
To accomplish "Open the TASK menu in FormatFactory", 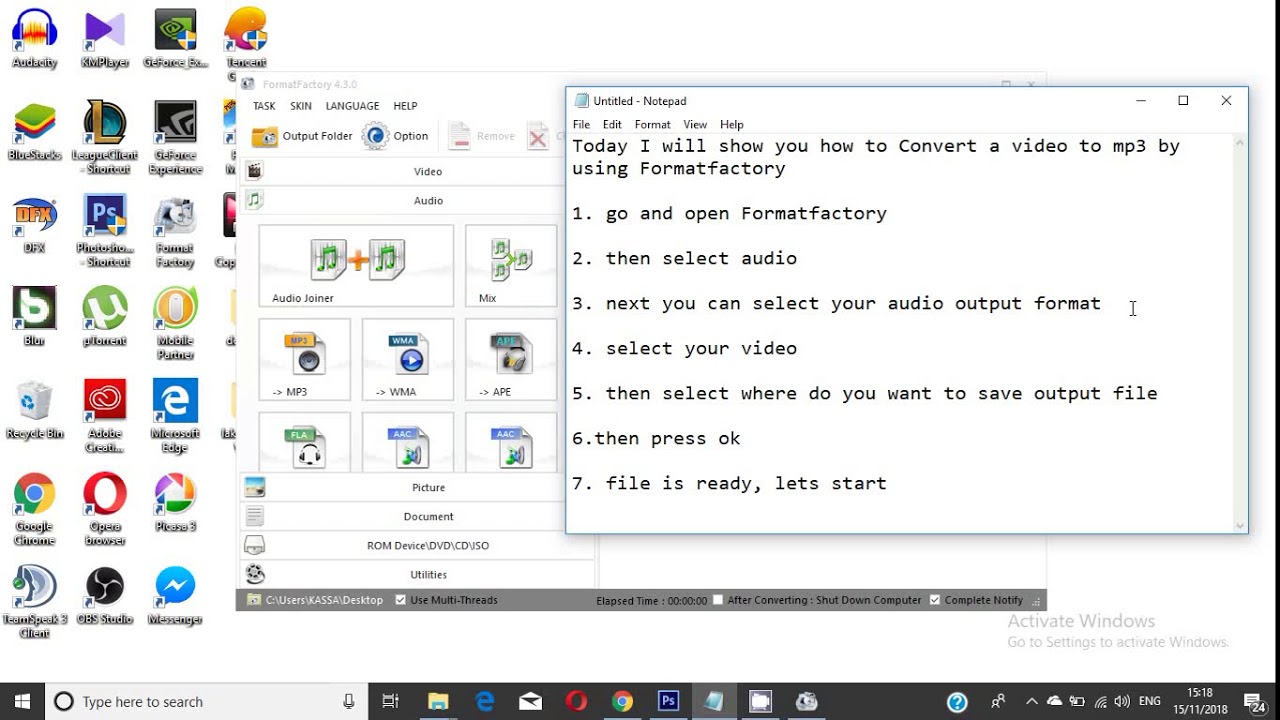I will (x=264, y=106).
